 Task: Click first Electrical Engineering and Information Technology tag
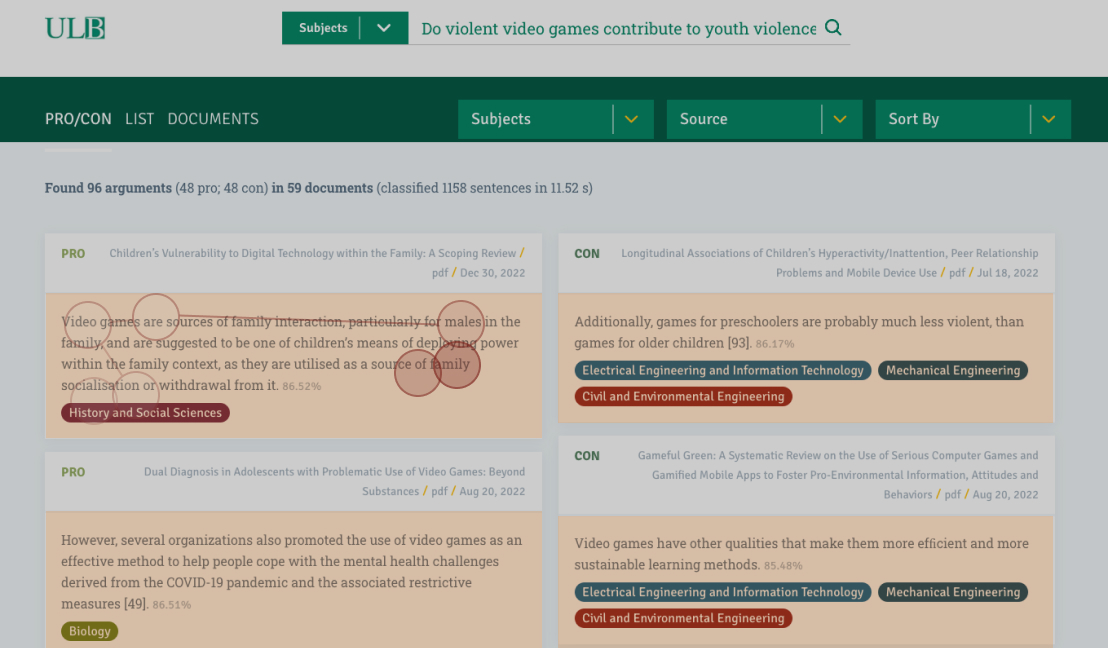pyautogui.click(x=722, y=371)
